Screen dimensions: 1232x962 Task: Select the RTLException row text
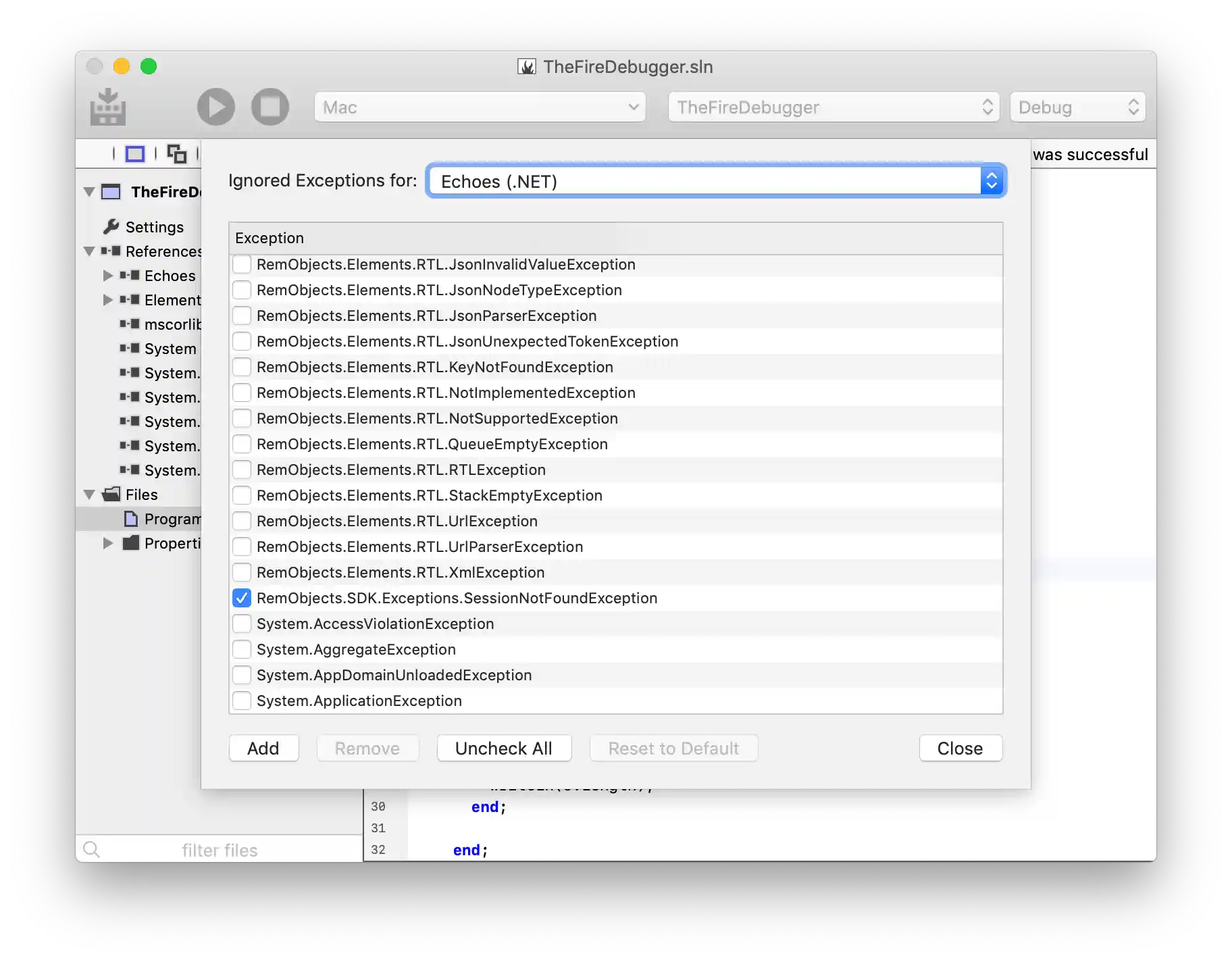(401, 470)
